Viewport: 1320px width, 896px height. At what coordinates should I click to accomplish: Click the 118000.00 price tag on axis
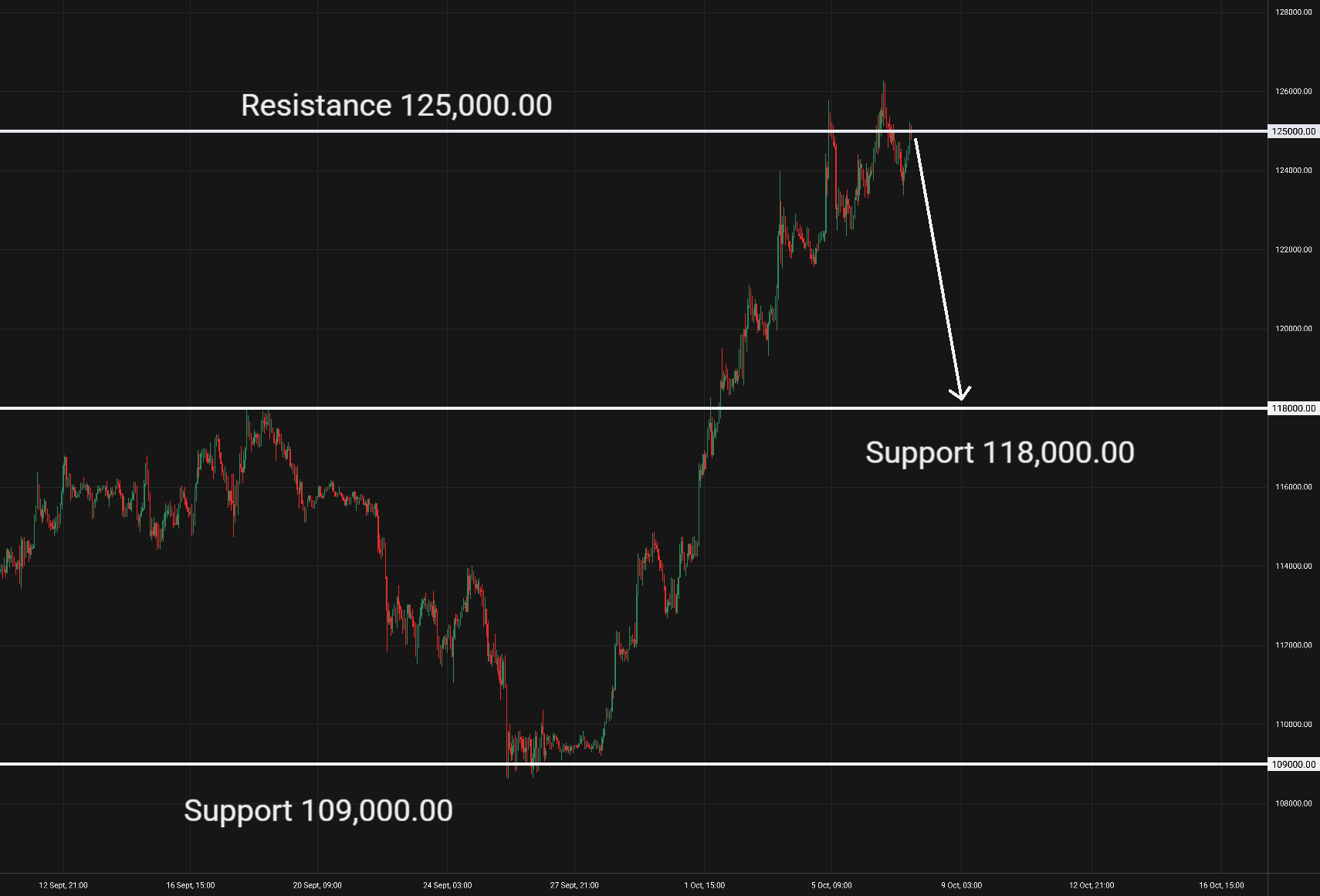tap(1293, 409)
